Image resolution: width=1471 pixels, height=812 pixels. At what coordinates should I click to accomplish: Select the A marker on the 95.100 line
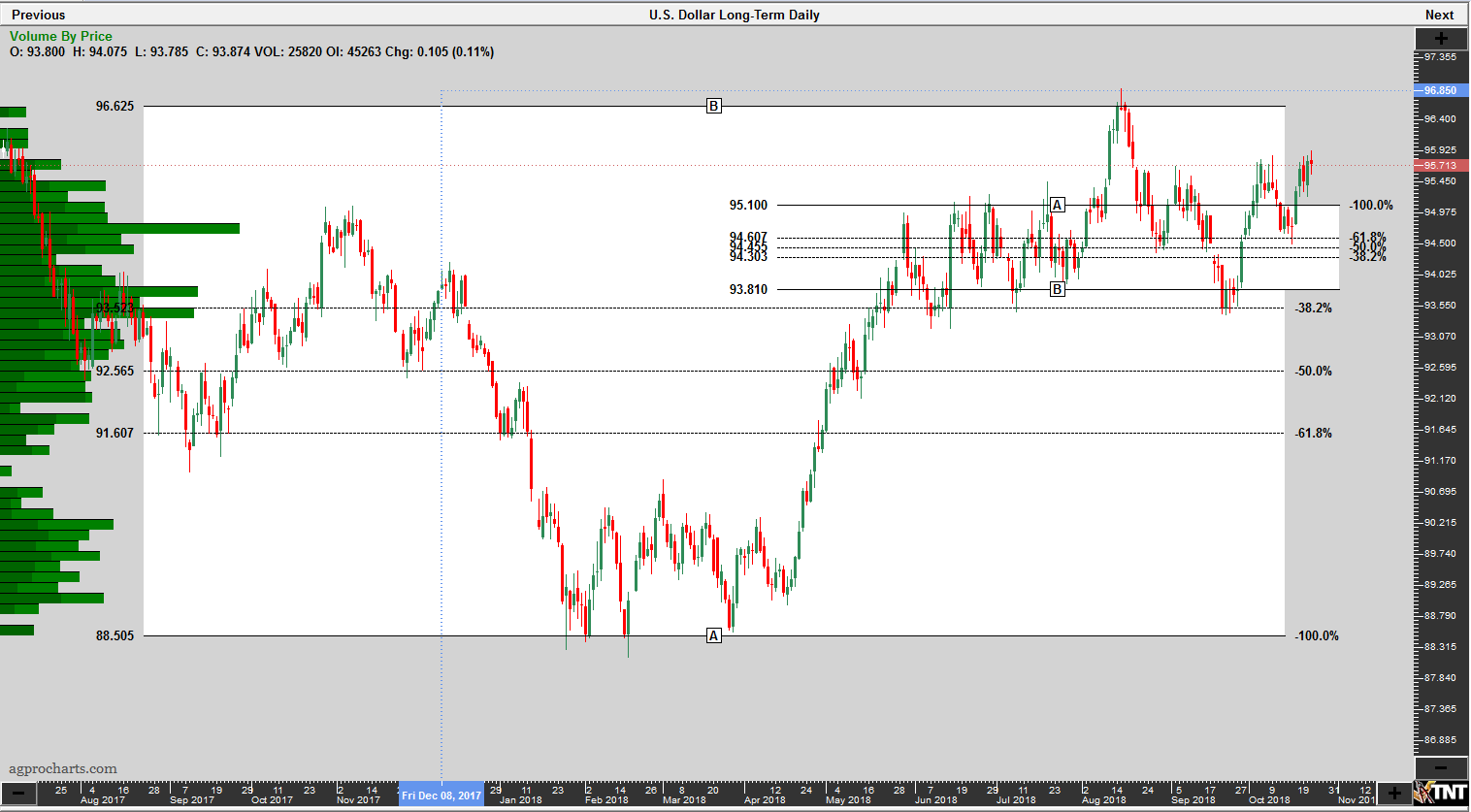click(x=1058, y=205)
